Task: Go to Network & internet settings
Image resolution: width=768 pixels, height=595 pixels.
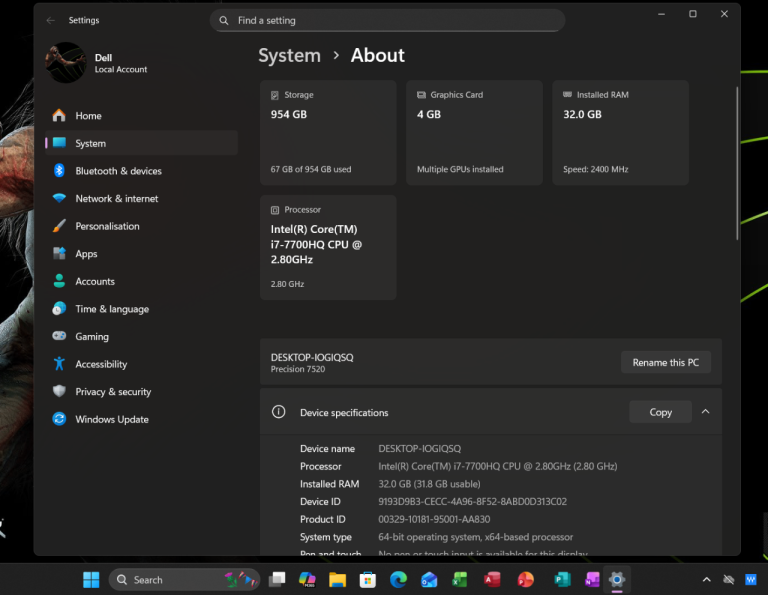Action: point(116,199)
